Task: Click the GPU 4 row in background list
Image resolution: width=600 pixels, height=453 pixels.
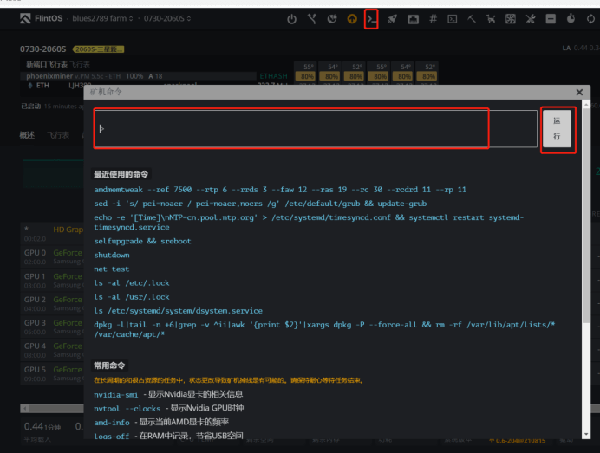Action: point(52,350)
